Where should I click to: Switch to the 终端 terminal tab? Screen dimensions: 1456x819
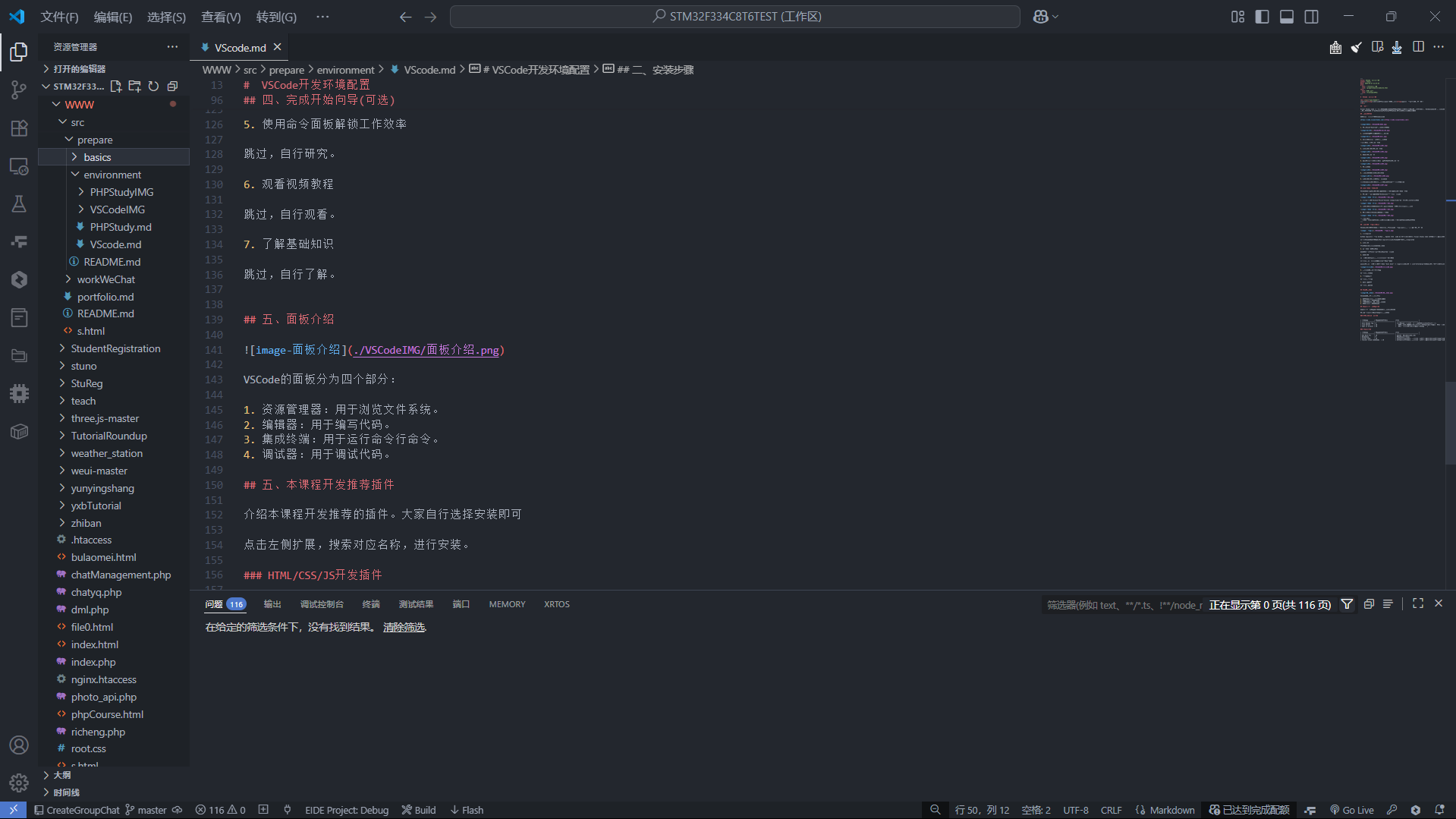point(371,604)
